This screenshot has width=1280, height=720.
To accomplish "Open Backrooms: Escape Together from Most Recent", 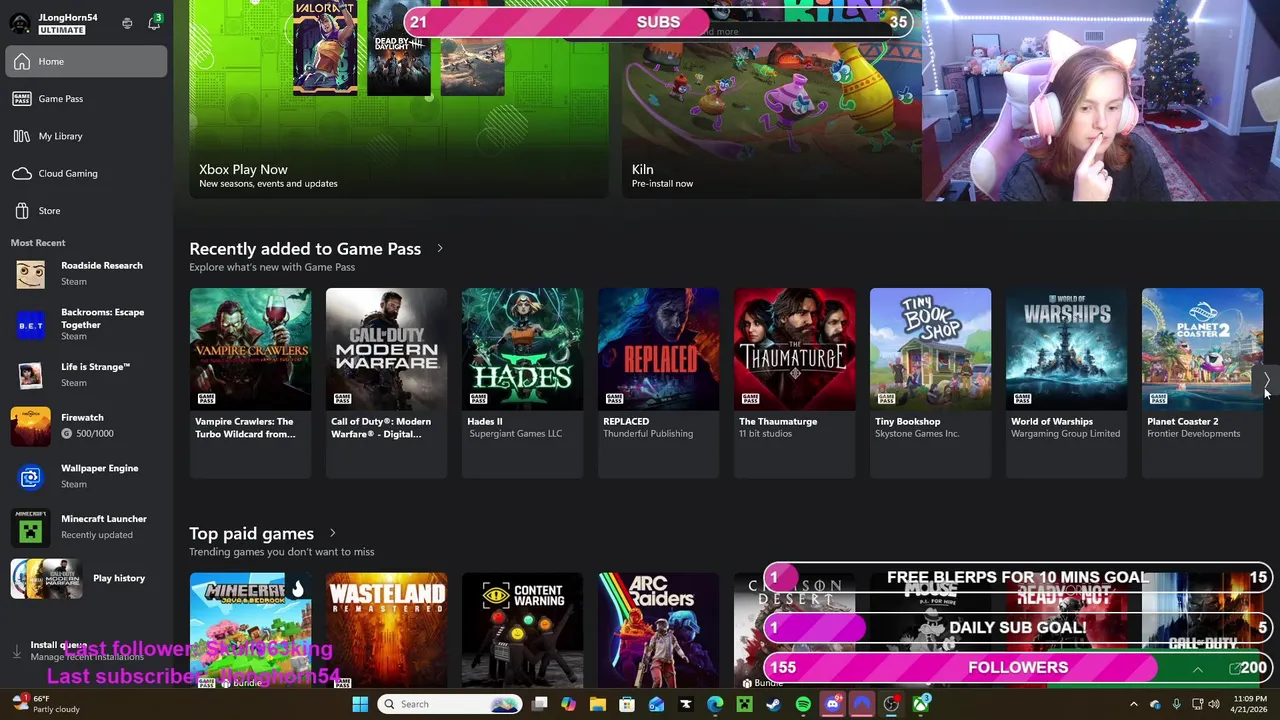I will (x=86, y=324).
